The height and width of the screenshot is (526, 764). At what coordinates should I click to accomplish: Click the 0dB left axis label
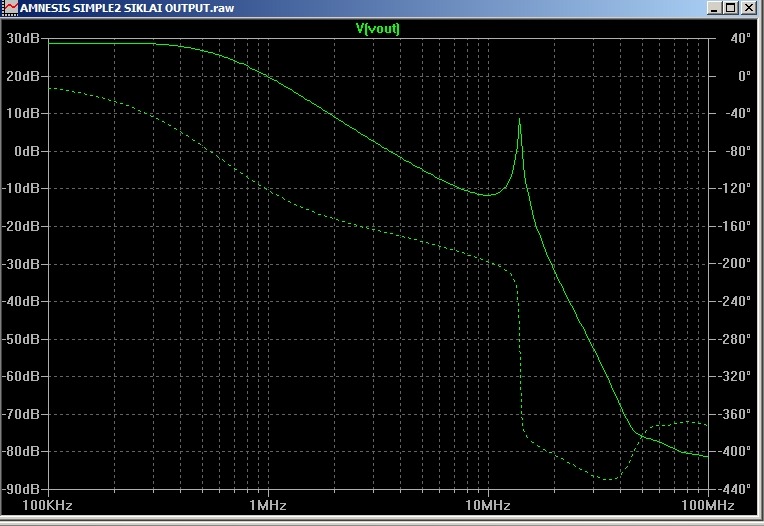(x=27, y=151)
